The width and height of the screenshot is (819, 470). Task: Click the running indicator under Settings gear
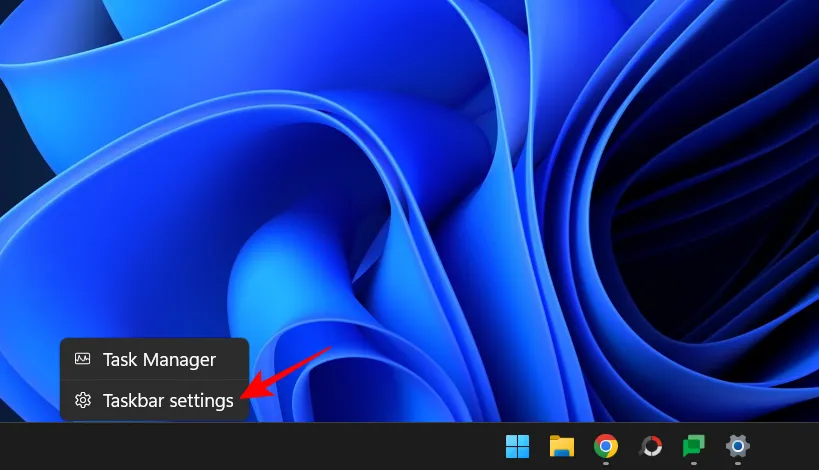[738, 465]
